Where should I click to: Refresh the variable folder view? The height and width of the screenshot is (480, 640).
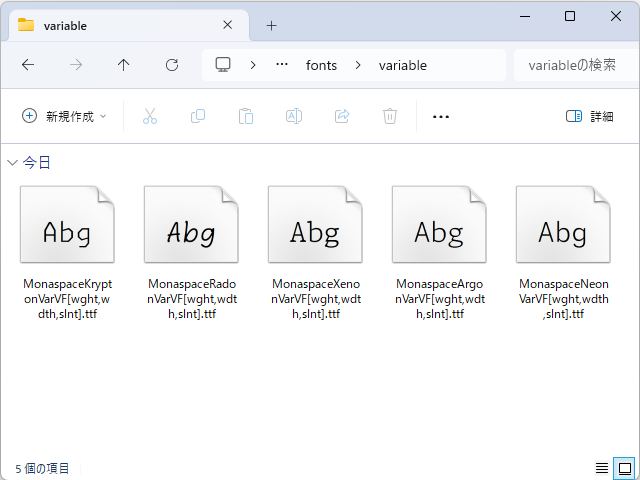click(x=172, y=65)
